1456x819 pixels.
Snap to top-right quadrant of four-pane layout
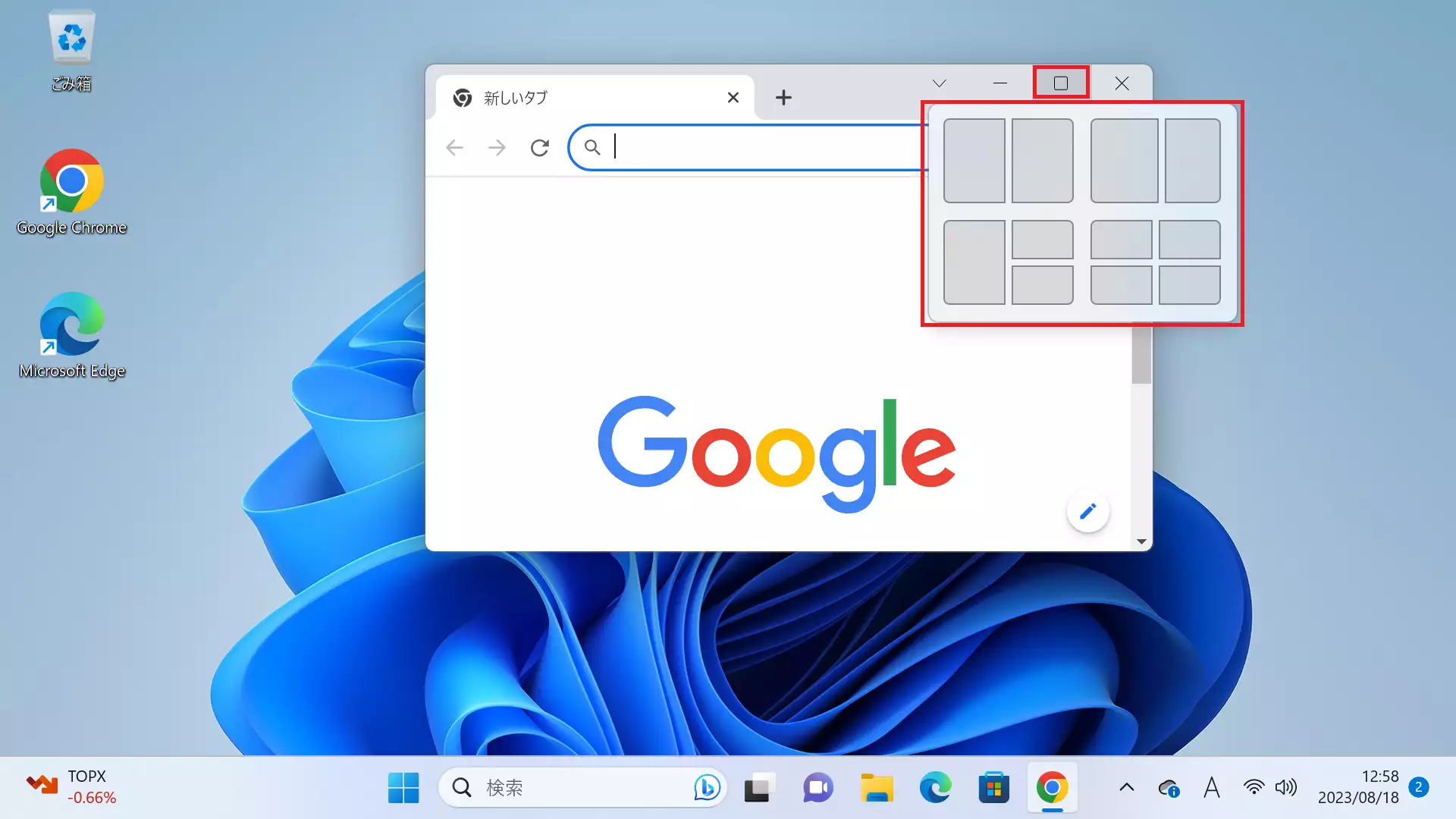tap(1189, 240)
